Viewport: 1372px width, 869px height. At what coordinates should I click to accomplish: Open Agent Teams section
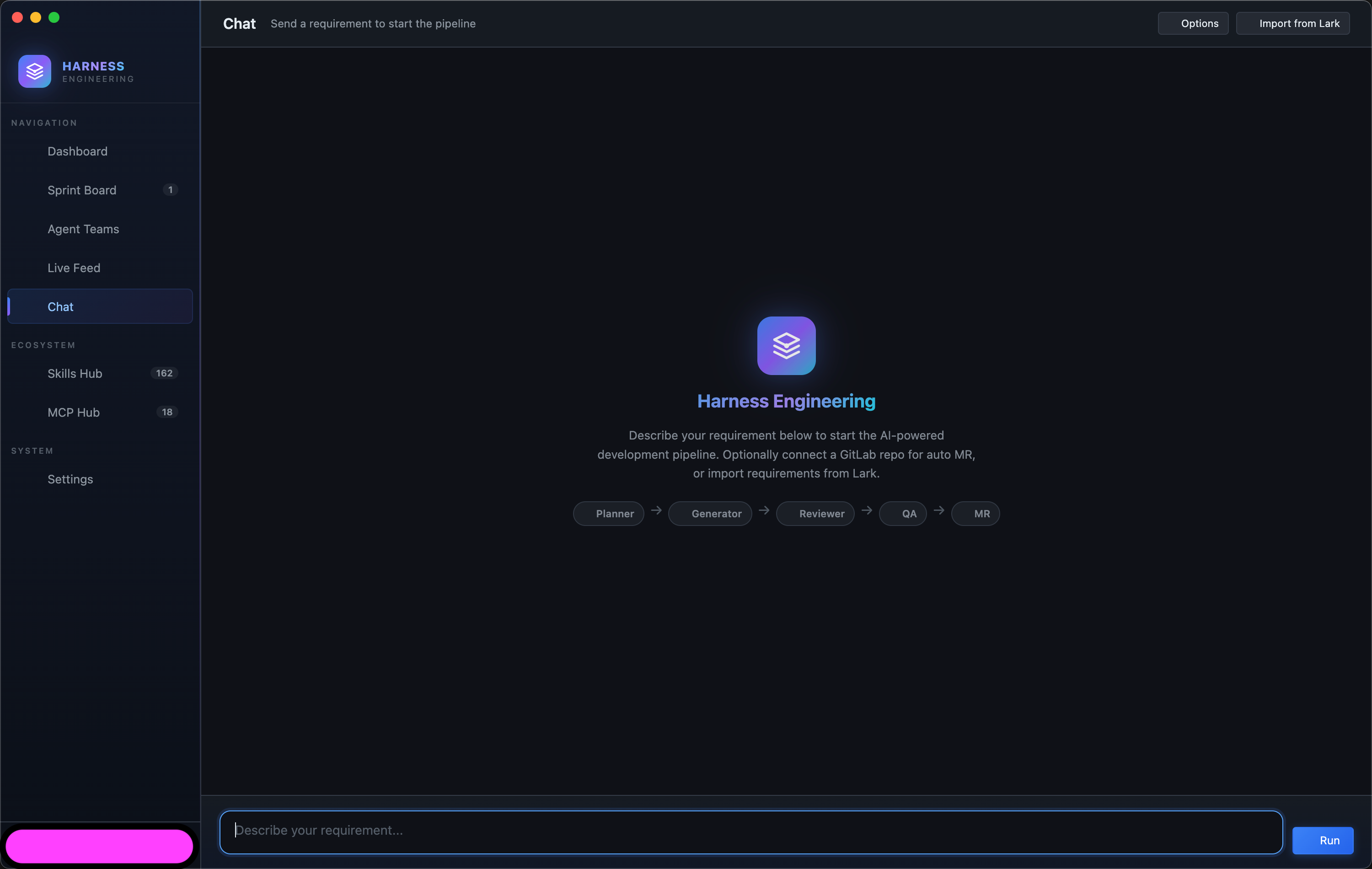pos(100,229)
